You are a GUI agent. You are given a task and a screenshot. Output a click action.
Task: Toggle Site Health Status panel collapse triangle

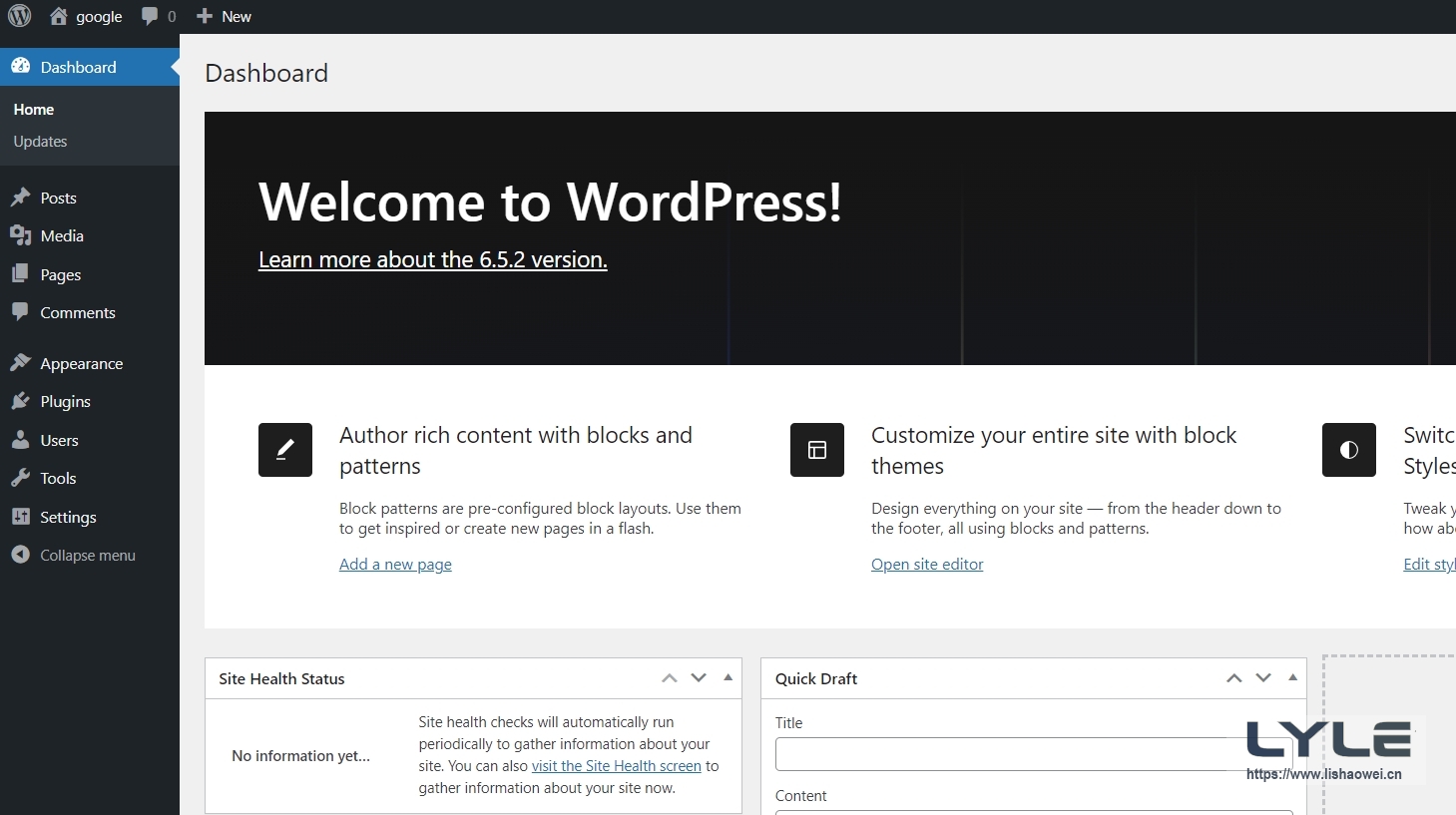tap(728, 677)
